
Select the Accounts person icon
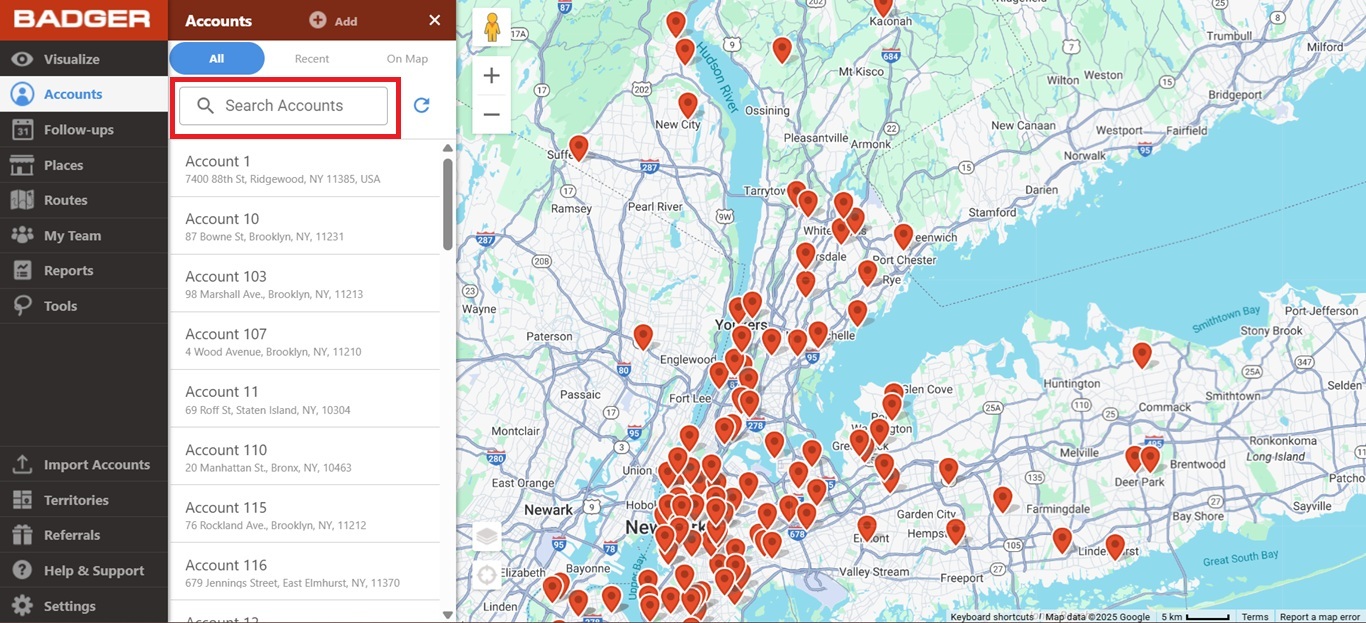[22, 94]
